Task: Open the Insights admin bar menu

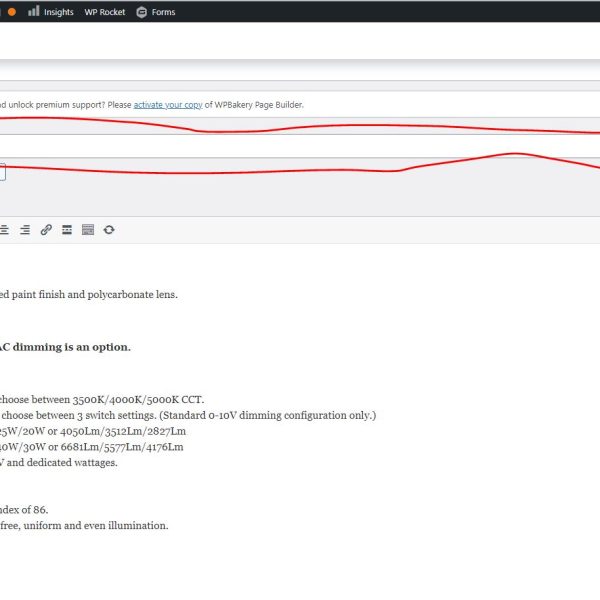Action: (x=50, y=12)
